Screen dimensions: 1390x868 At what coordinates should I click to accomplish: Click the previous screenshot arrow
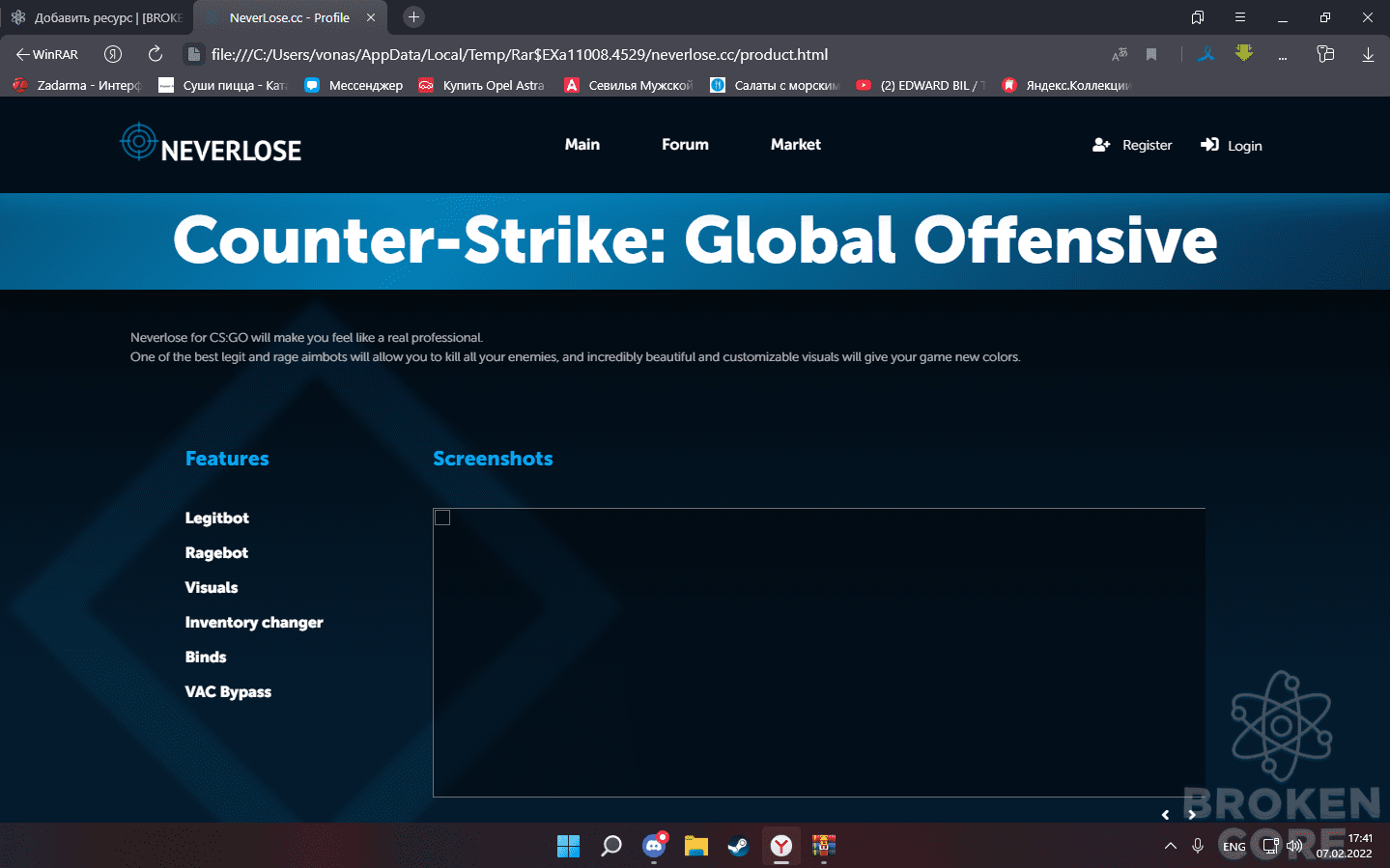pos(1166,814)
